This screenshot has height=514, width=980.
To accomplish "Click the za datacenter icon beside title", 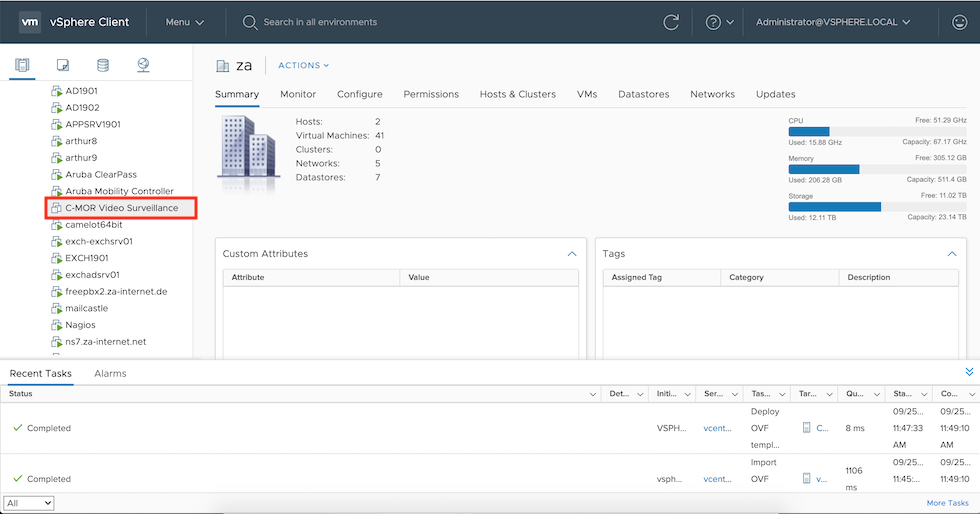I will click(x=222, y=66).
